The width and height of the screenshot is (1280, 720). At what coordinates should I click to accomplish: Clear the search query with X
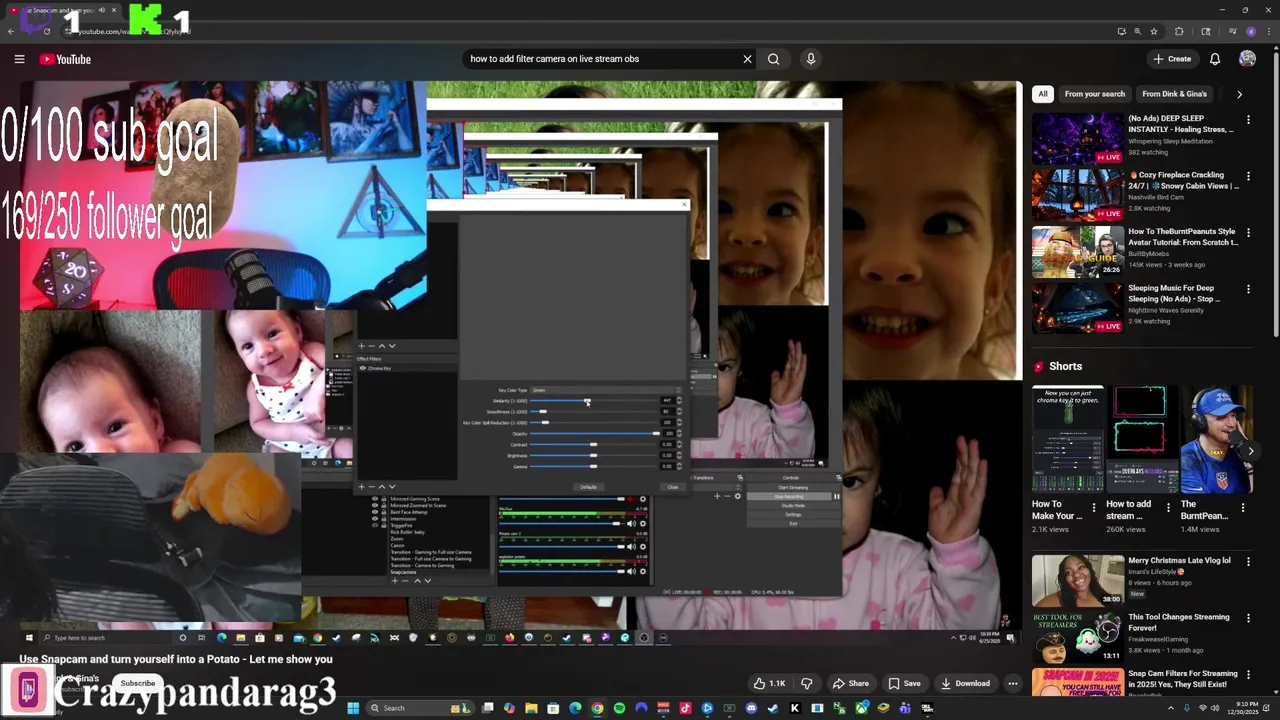[747, 59]
